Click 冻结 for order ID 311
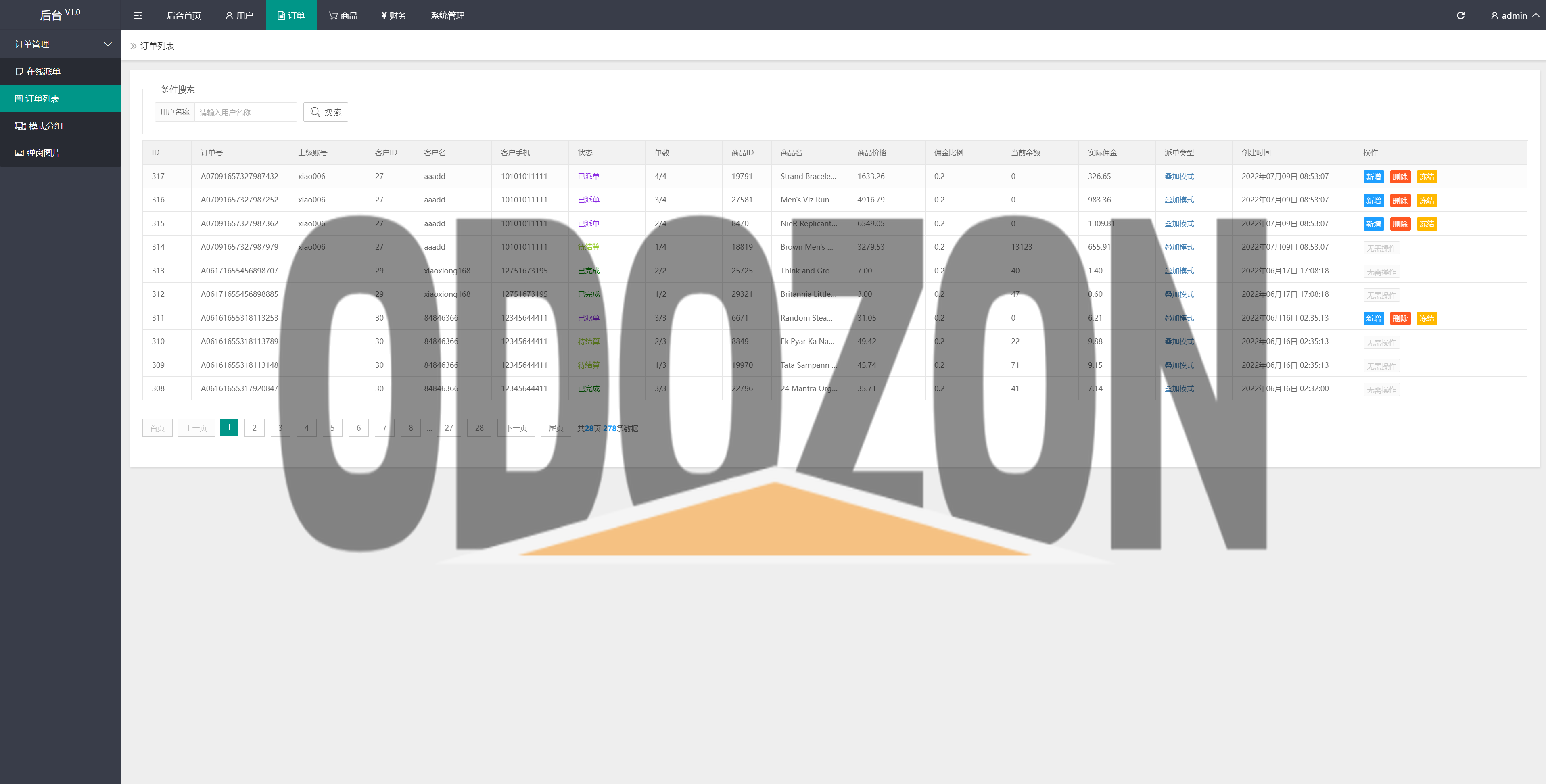Image resolution: width=1546 pixels, height=784 pixels. pyautogui.click(x=1427, y=319)
